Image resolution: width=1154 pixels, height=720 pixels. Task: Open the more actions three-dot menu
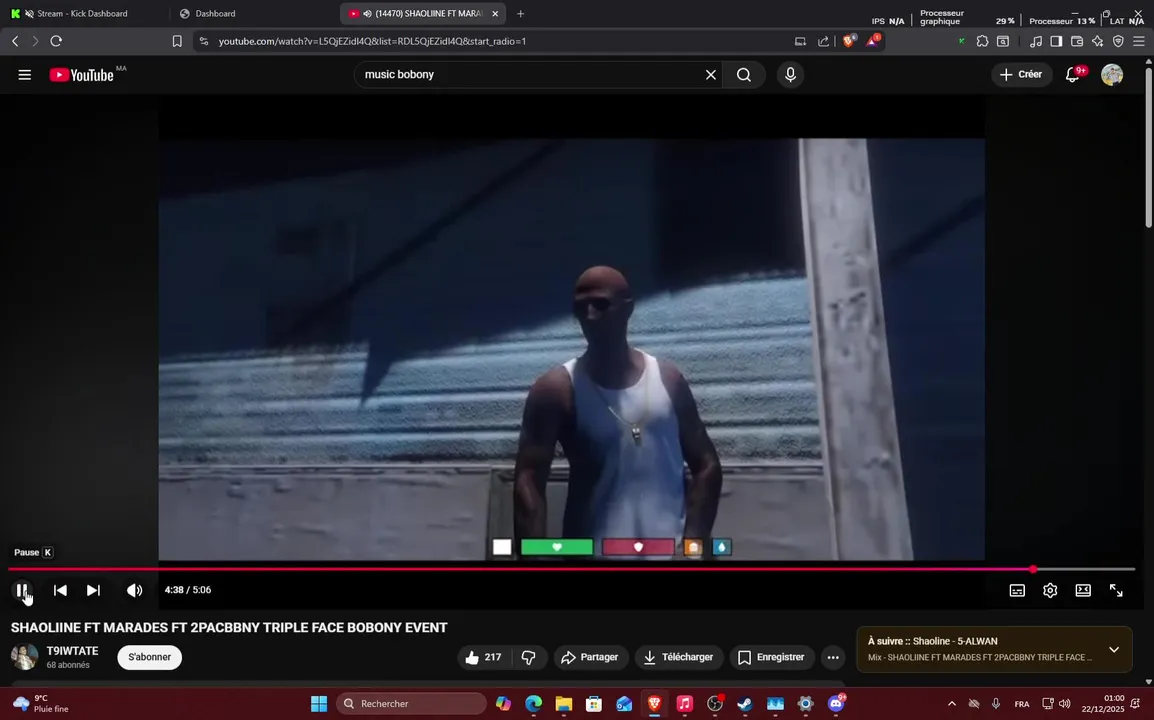pyautogui.click(x=833, y=657)
